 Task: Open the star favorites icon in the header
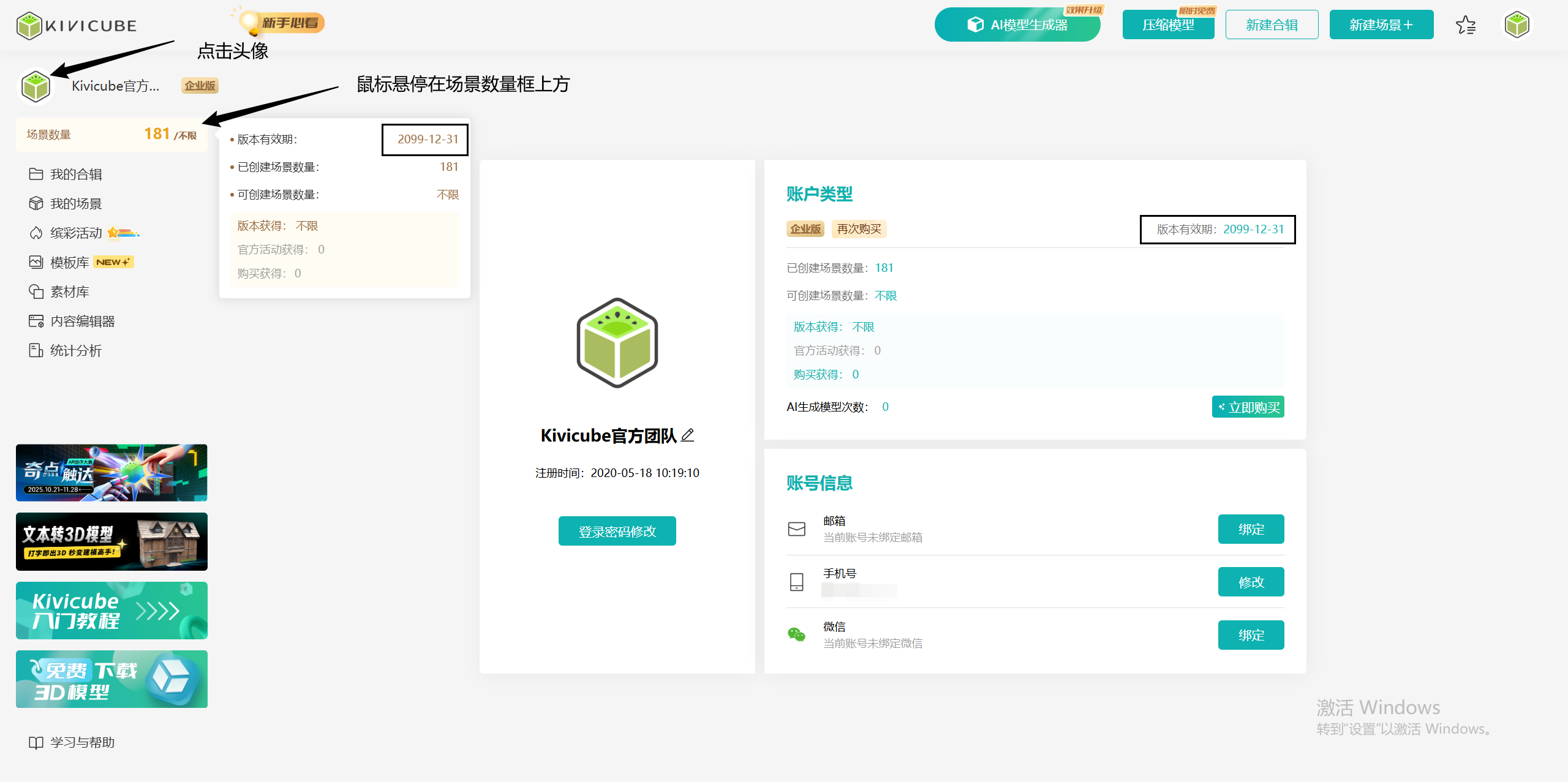(x=1466, y=25)
